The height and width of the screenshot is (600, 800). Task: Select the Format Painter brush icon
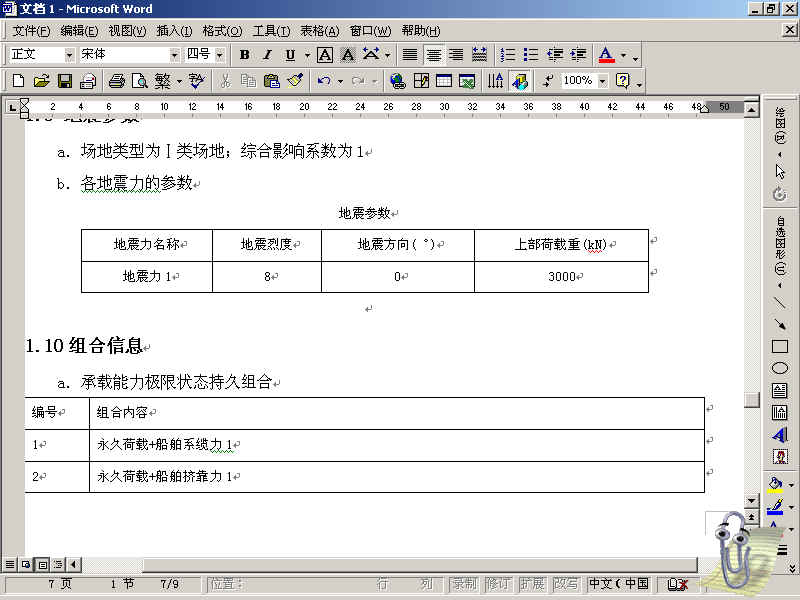coord(294,81)
